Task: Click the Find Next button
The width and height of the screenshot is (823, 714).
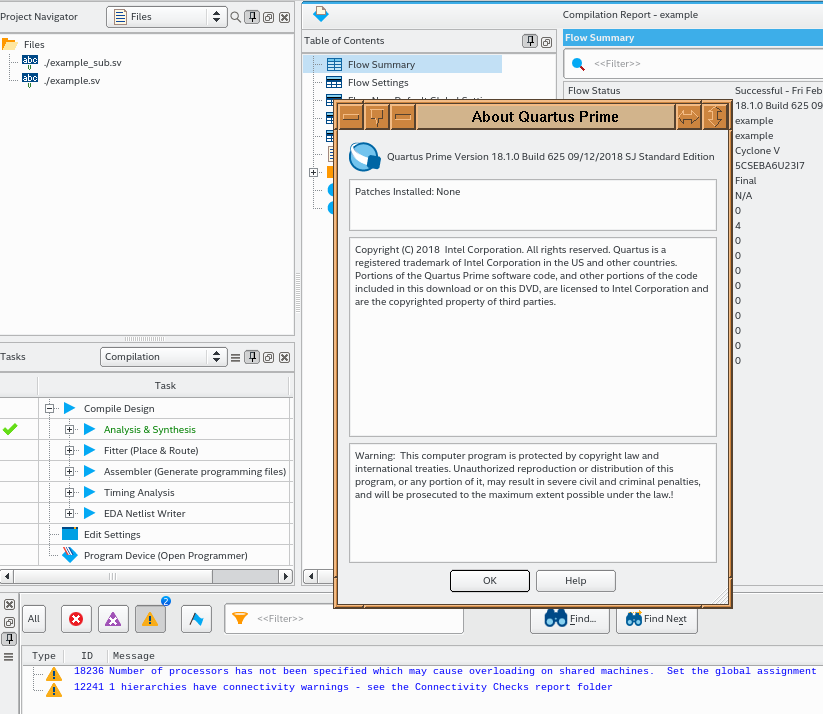Action: (x=657, y=619)
